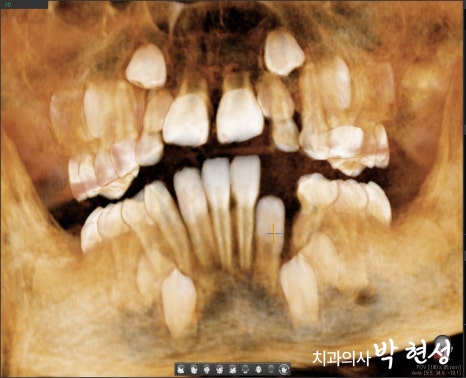Click the unerupted tooth near the lower jaw's bottom edge
The width and height of the screenshot is (466, 378).
179,302
